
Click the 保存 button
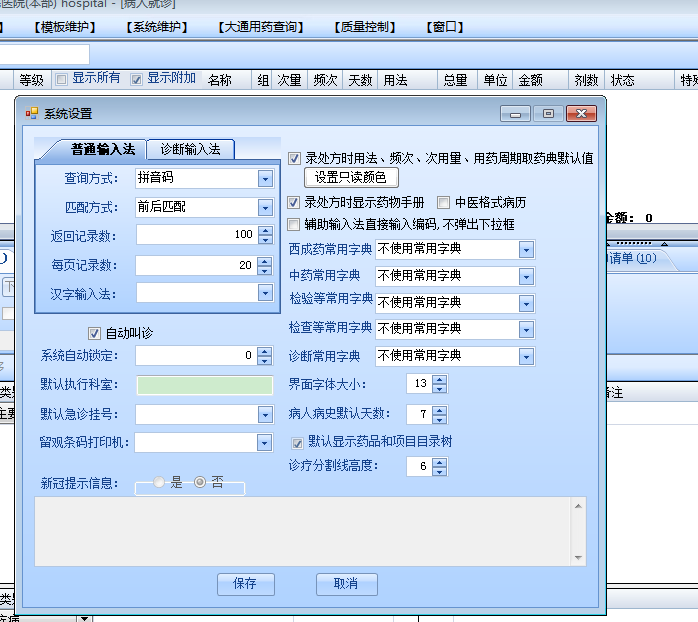[x=246, y=584]
